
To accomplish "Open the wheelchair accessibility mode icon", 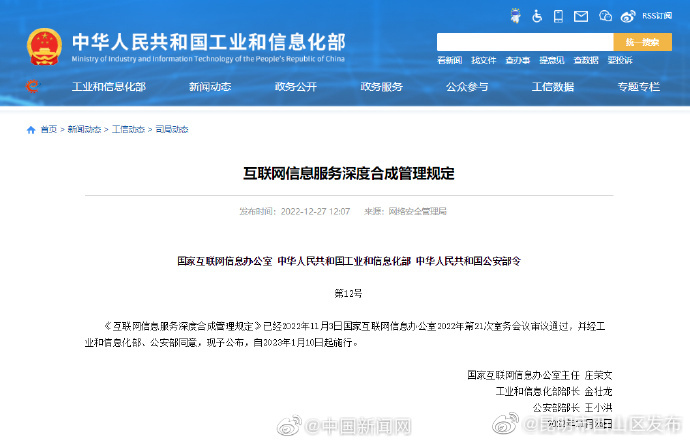I will tap(537, 16).
